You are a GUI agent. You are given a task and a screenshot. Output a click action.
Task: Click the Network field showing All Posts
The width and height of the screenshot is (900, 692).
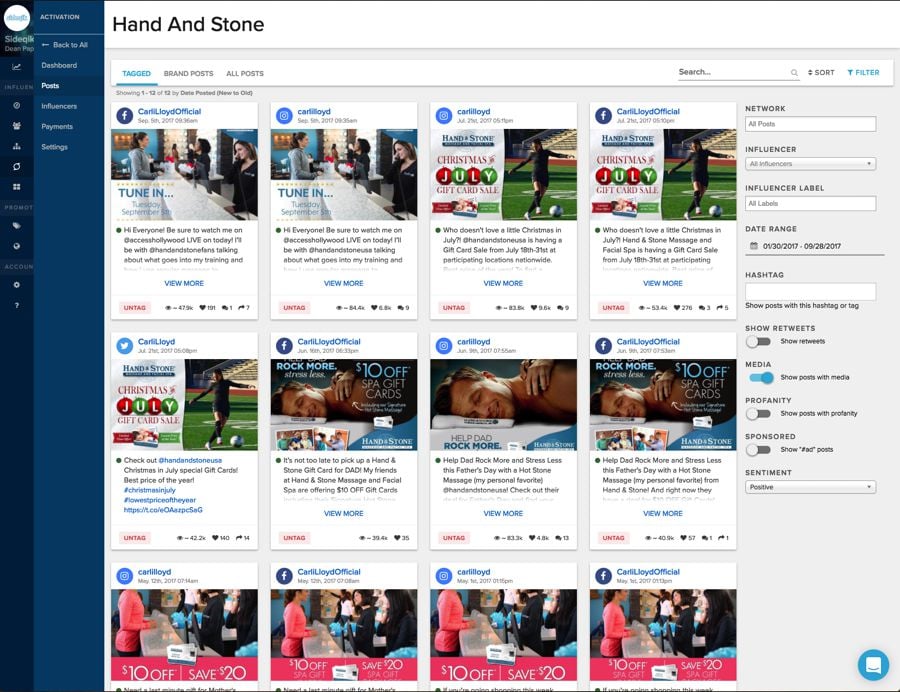810,124
